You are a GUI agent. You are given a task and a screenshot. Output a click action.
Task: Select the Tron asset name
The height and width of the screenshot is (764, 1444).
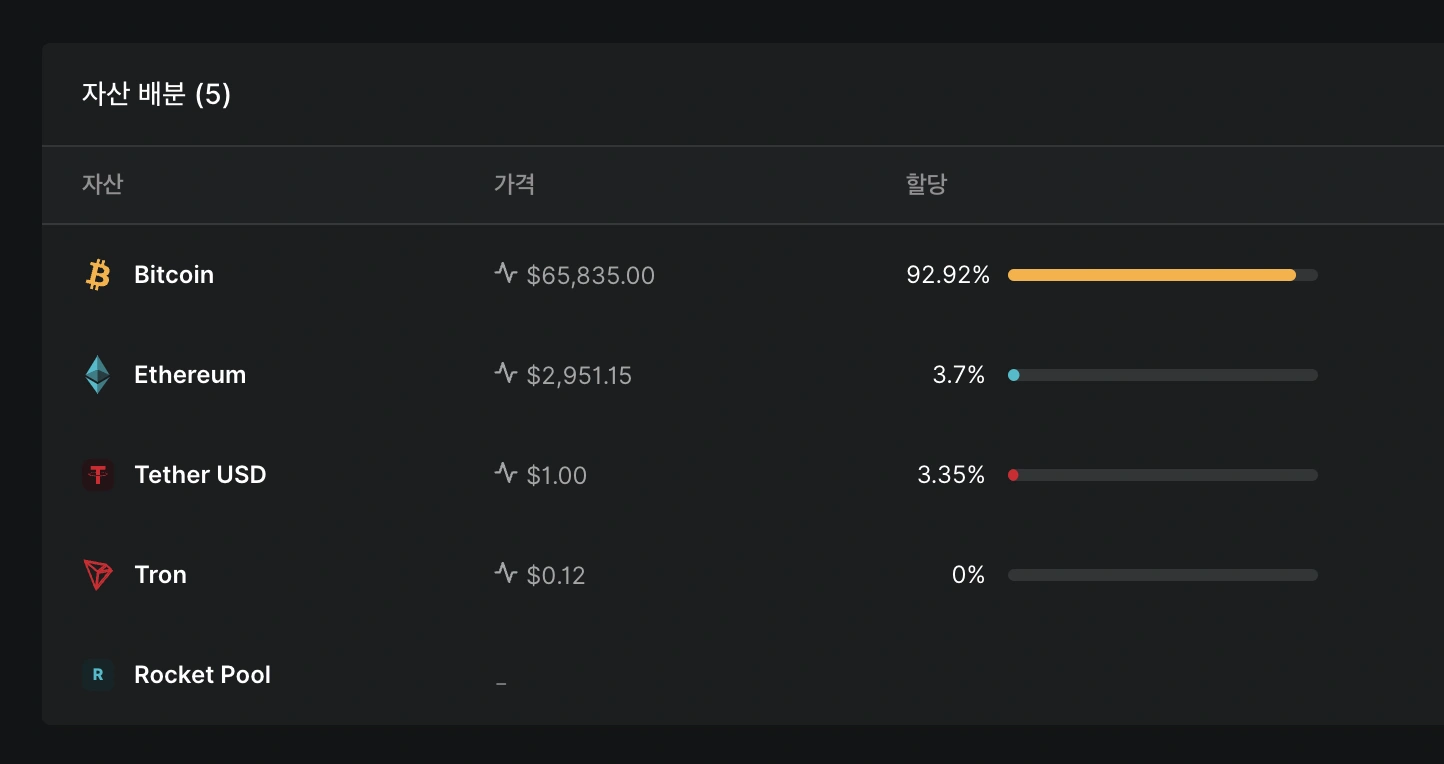click(160, 575)
